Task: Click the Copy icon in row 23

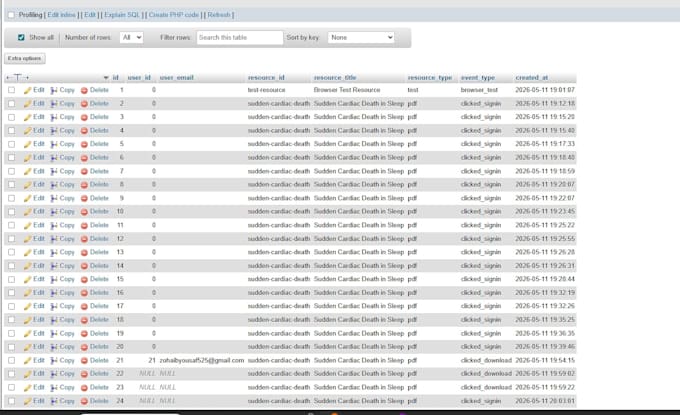Action: pyautogui.click(x=54, y=387)
